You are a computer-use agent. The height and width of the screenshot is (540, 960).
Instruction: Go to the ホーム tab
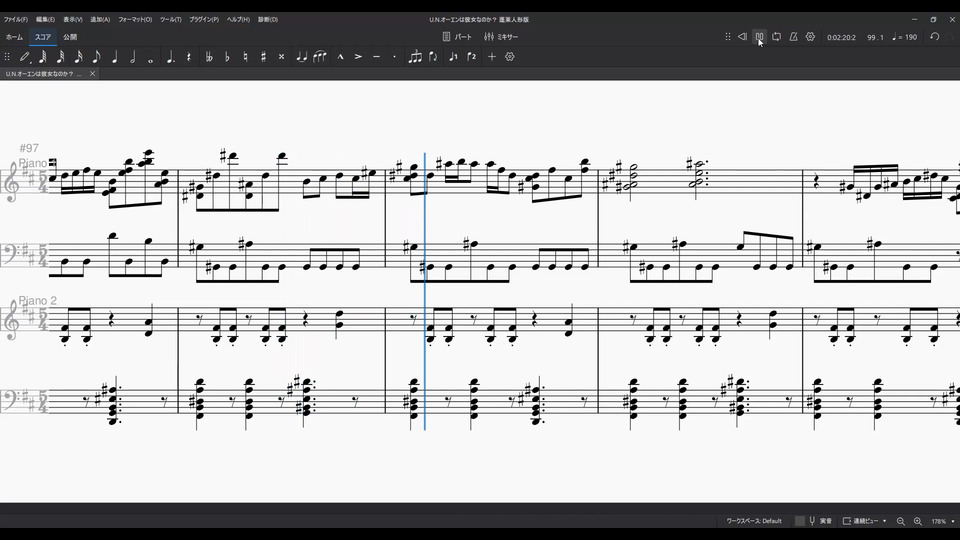pos(14,37)
